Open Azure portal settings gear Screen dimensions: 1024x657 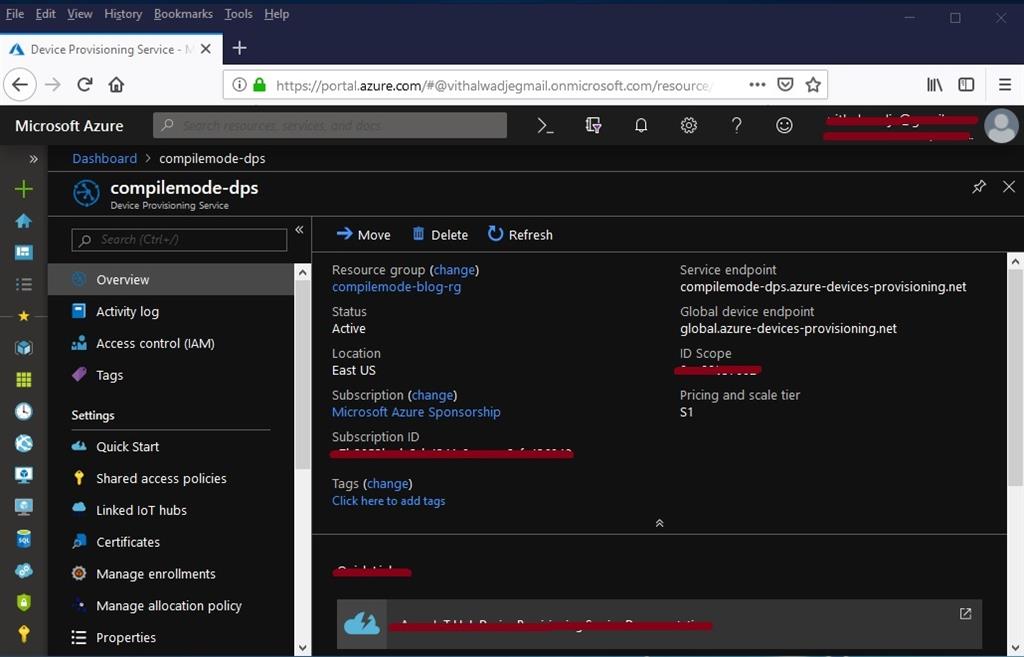(x=688, y=125)
